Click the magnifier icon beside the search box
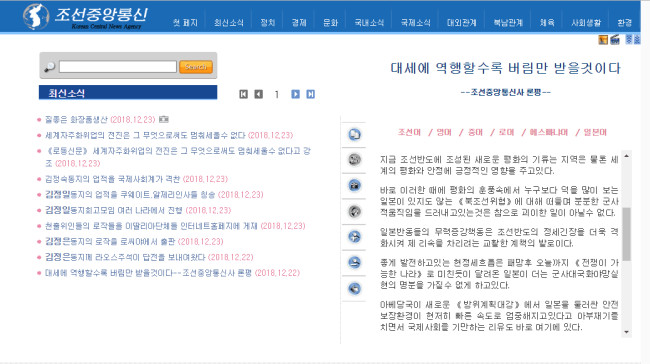650x364 pixels. click(50, 66)
